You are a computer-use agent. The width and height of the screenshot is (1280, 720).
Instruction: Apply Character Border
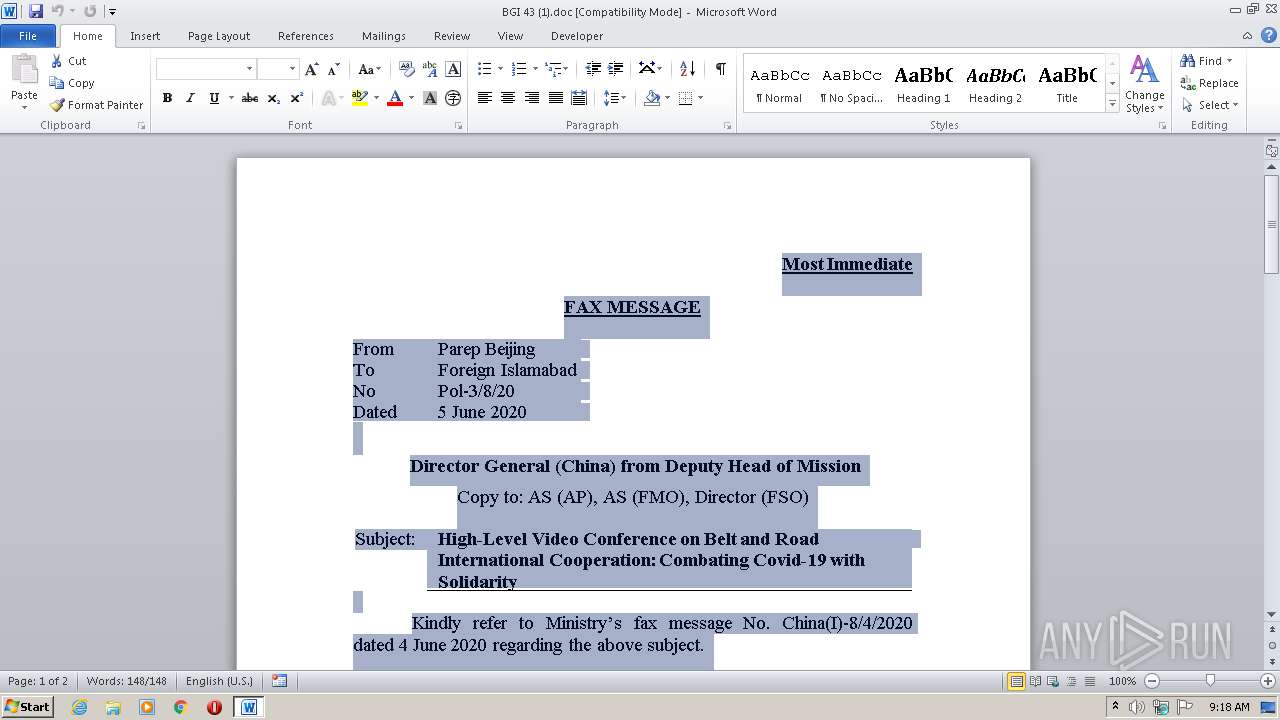pos(453,69)
